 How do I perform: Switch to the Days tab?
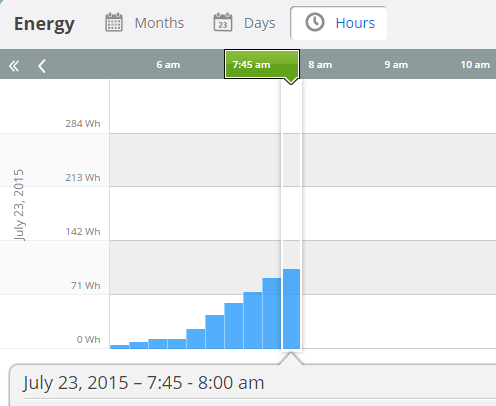coord(244,23)
